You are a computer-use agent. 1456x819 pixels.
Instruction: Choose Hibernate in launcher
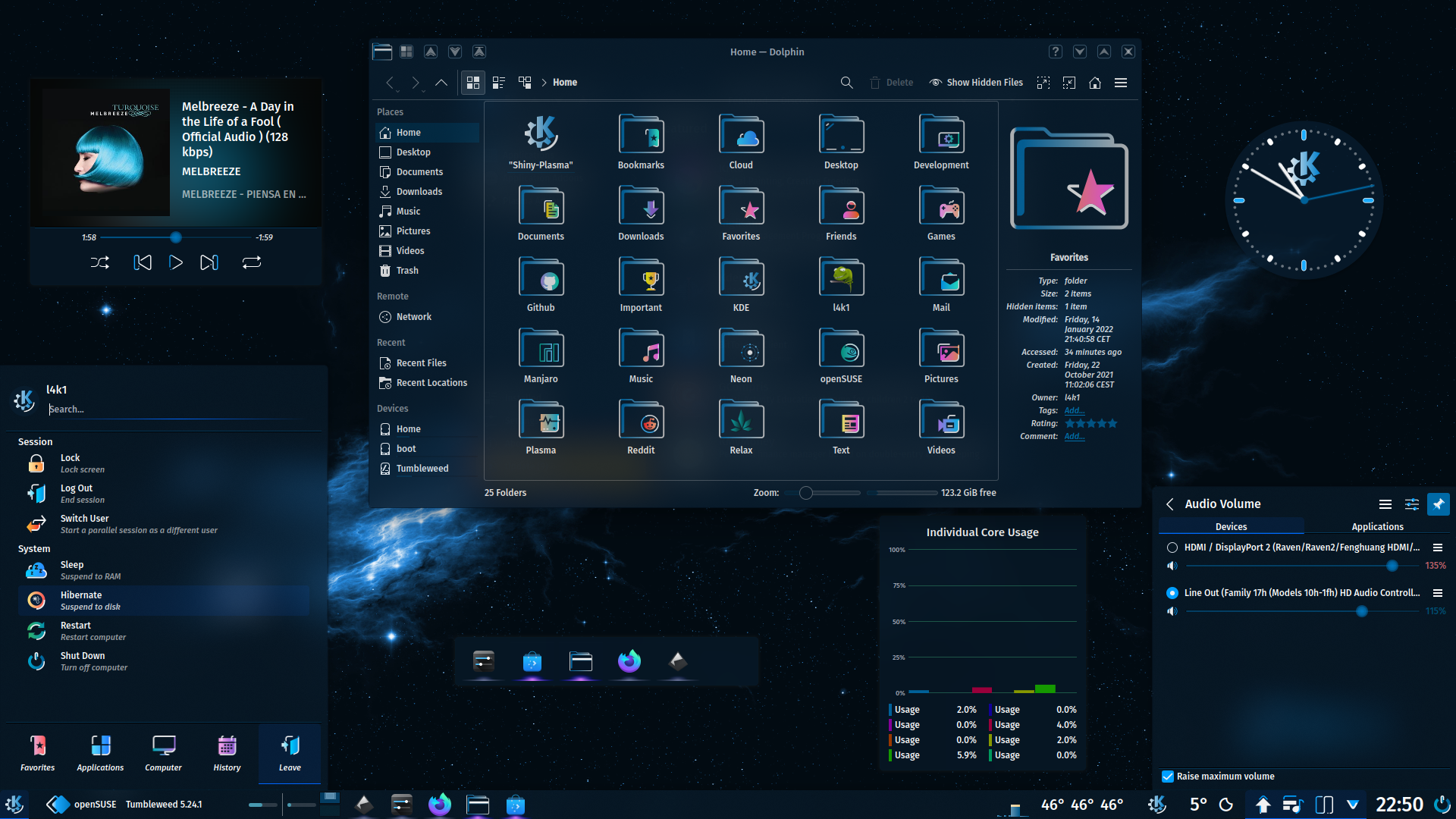point(164,601)
